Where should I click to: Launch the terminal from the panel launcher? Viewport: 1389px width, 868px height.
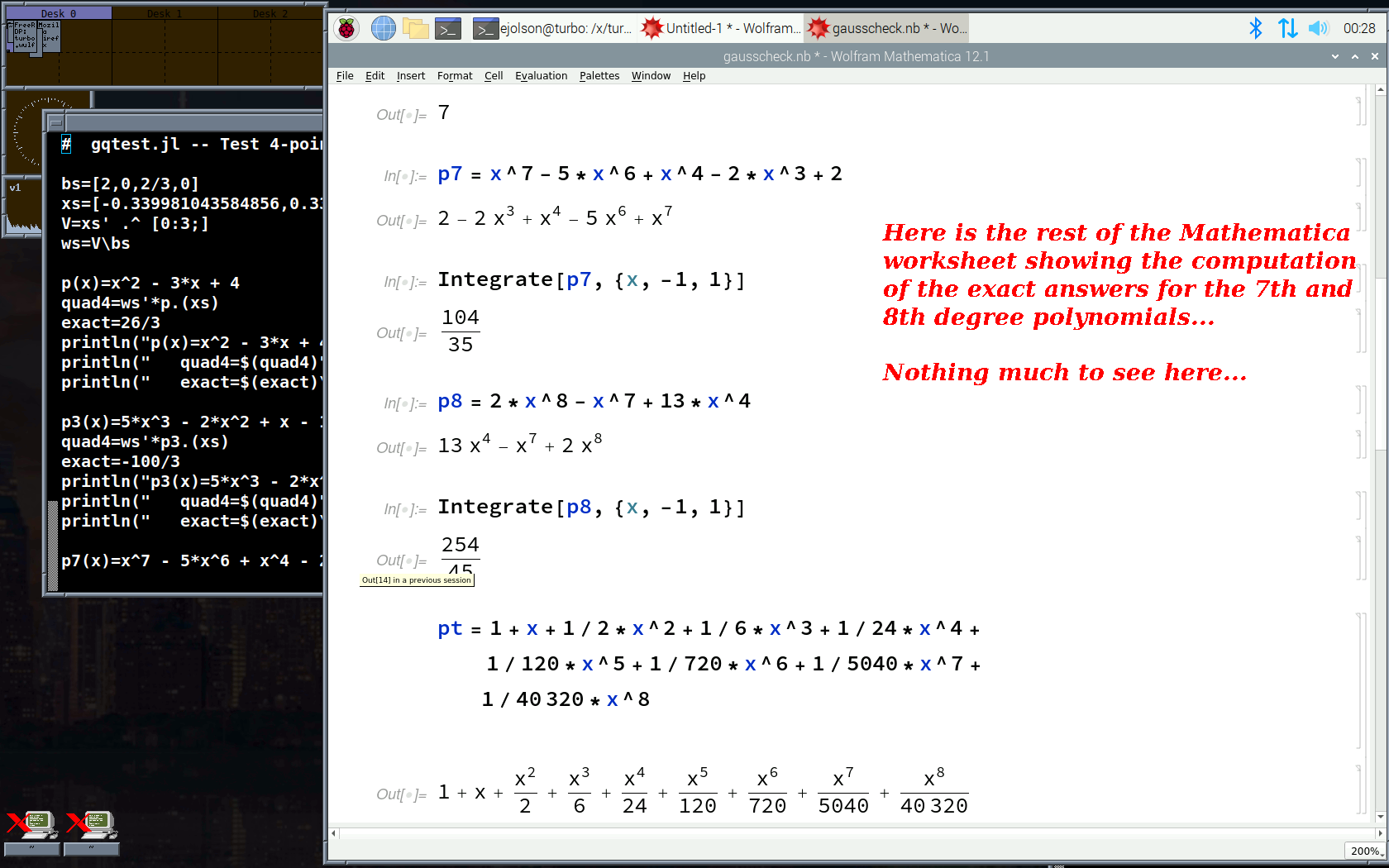tap(448, 29)
